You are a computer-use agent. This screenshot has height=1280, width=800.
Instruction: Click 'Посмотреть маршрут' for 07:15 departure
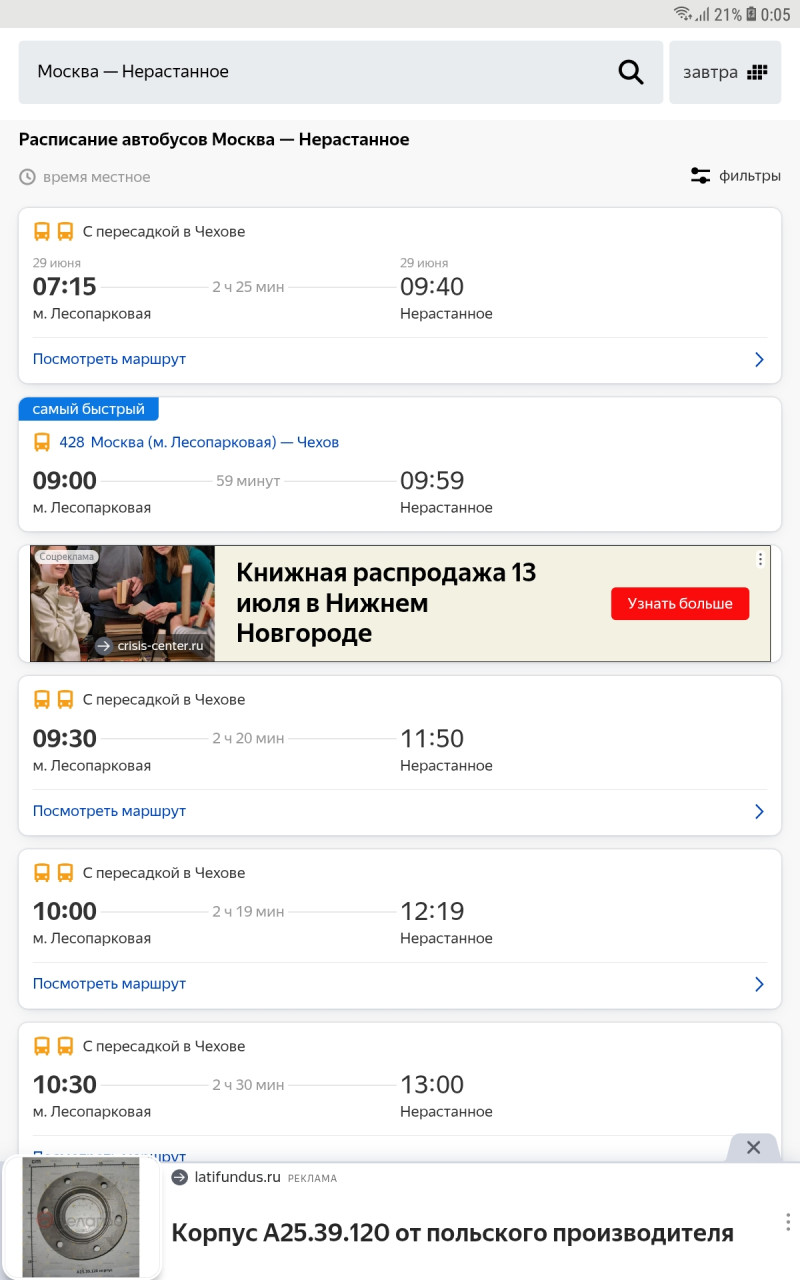point(110,359)
